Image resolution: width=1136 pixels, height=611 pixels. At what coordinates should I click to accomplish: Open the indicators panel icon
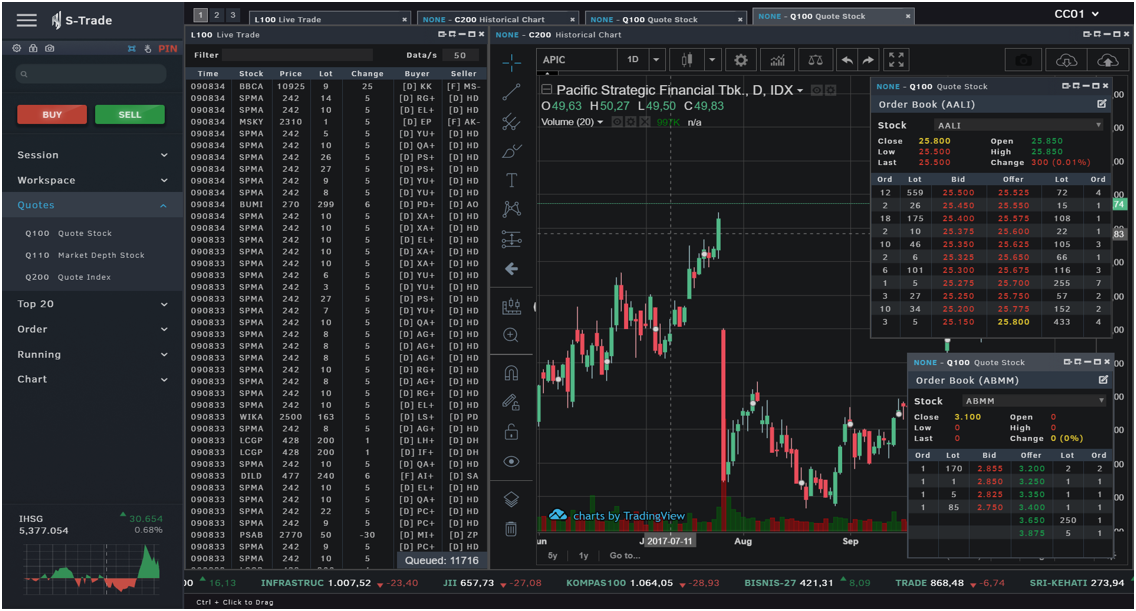point(777,59)
